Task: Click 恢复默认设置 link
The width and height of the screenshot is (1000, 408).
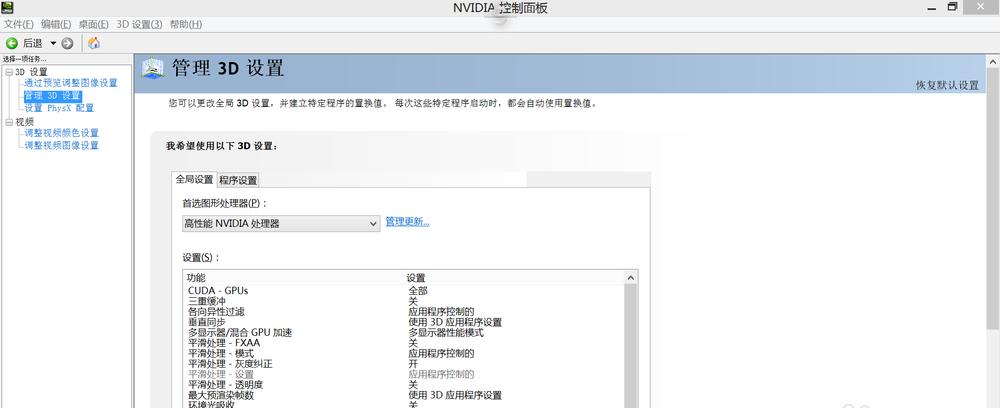Action: (947, 85)
